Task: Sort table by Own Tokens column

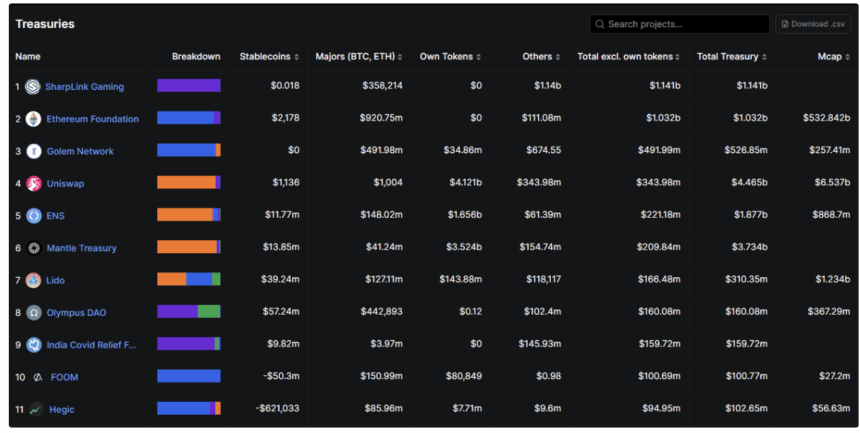Action: click(450, 57)
